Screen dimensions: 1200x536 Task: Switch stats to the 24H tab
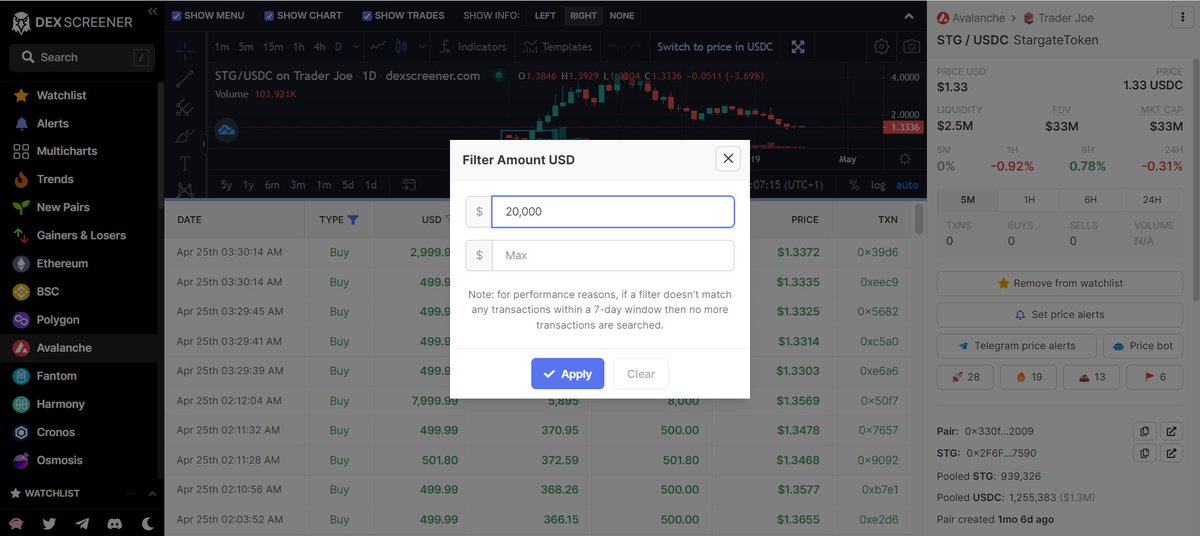pyautogui.click(x=1153, y=200)
